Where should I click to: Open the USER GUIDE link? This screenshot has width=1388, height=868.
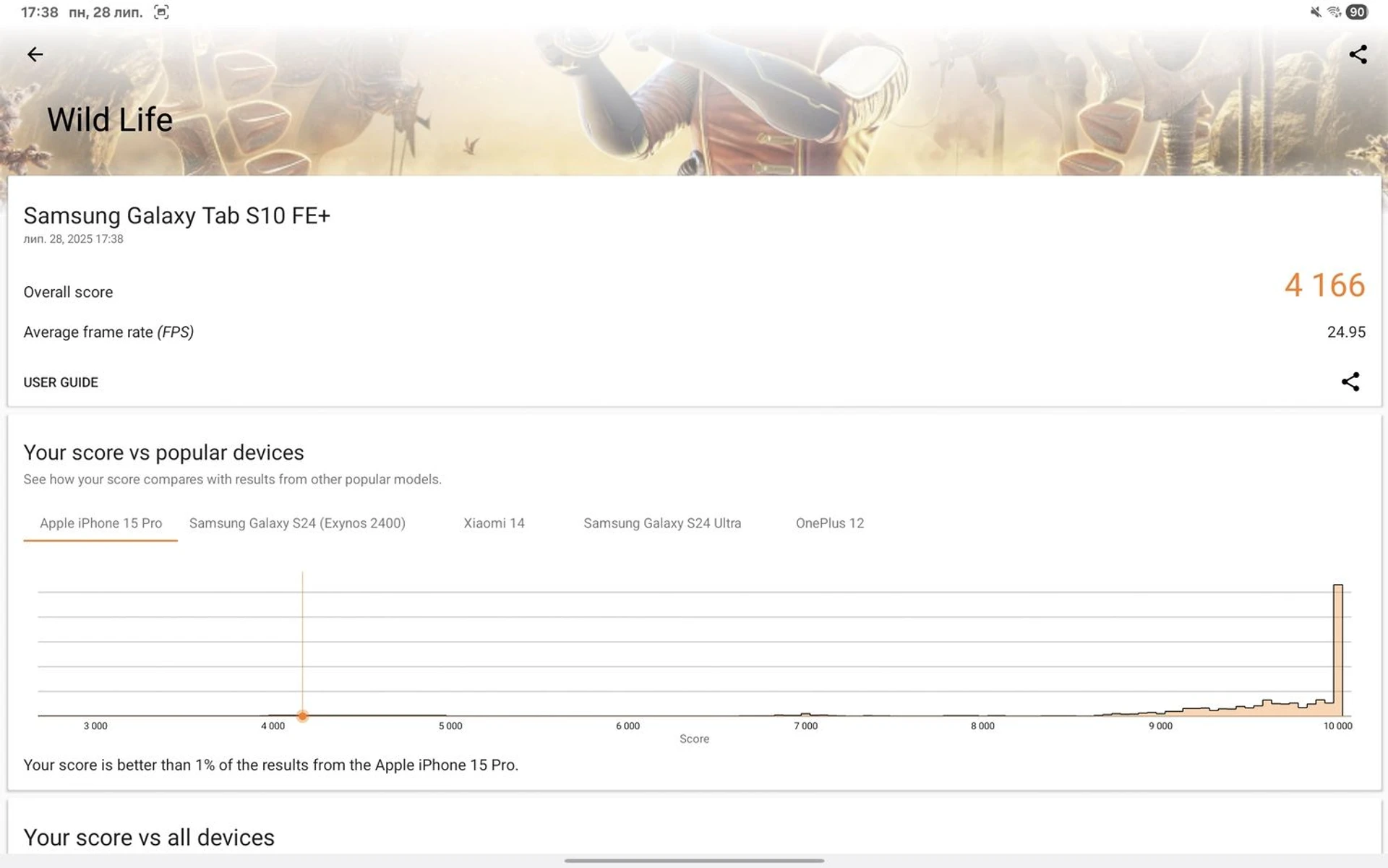(x=61, y=382)
